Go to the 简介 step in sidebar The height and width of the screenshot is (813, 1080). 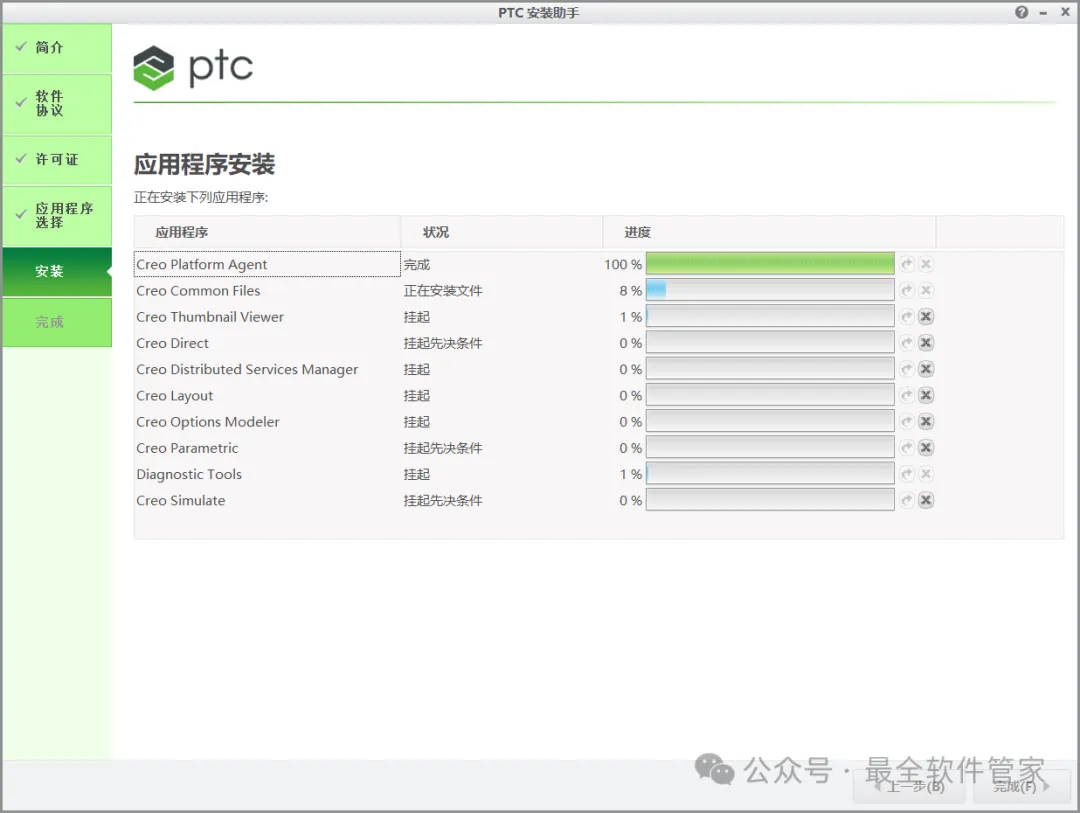pyautogui.click(x=57, y=48)
